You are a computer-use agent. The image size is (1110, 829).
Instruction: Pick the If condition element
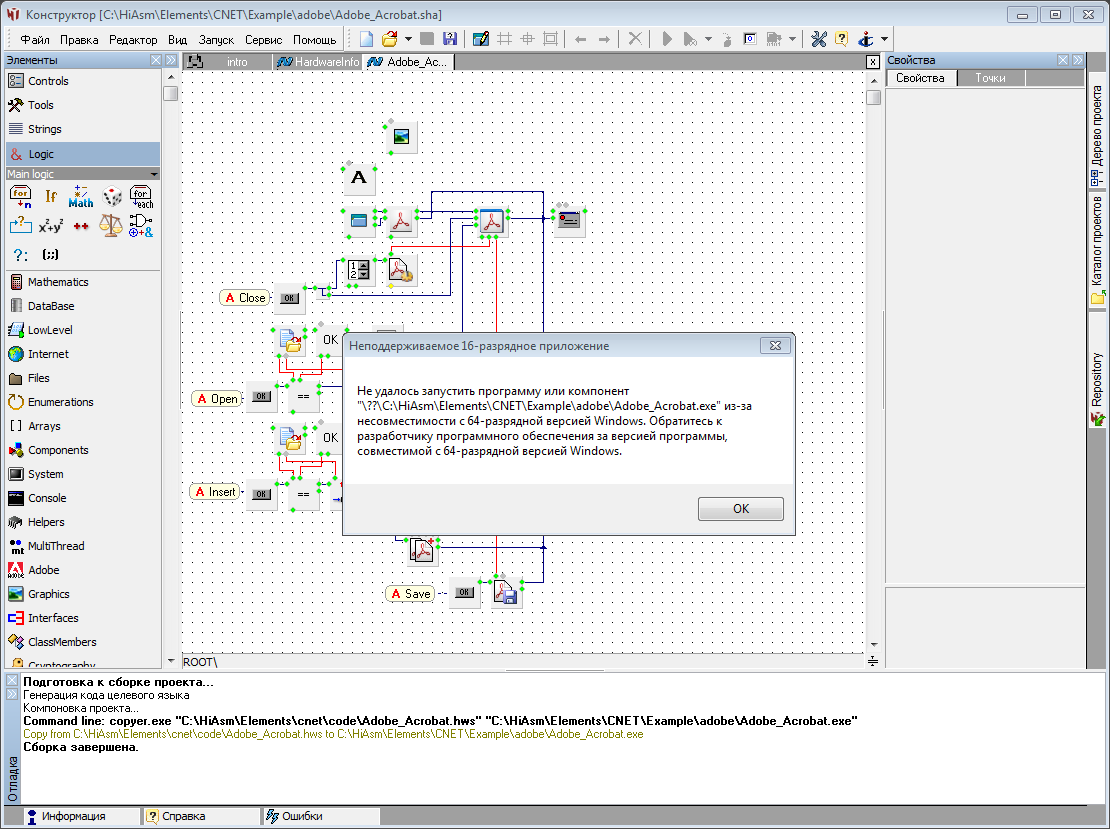point(51,196)
